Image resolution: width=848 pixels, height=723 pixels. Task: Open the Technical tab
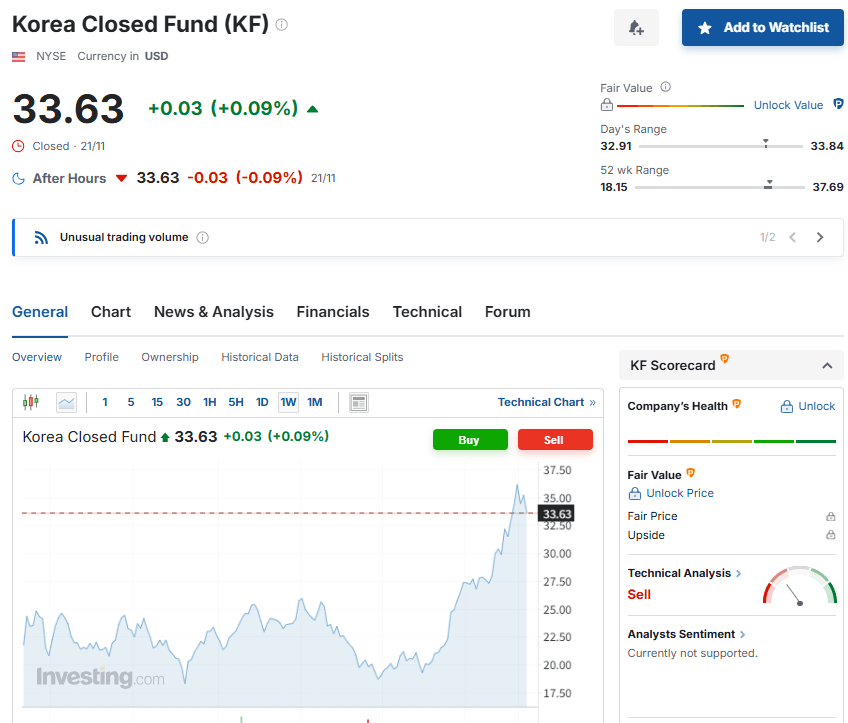click(x=427, y=312)
